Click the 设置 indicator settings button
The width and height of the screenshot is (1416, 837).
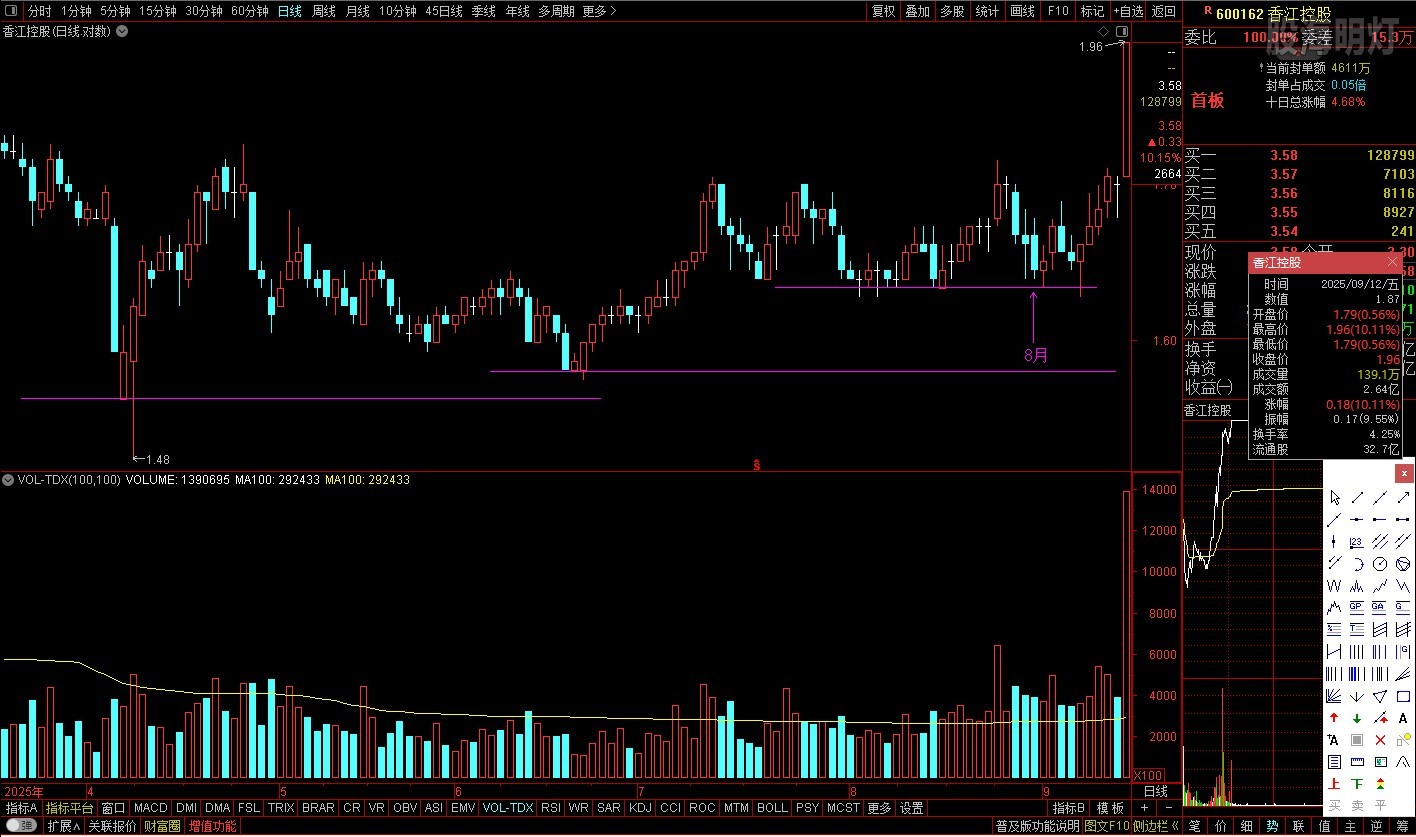(911, 808)
